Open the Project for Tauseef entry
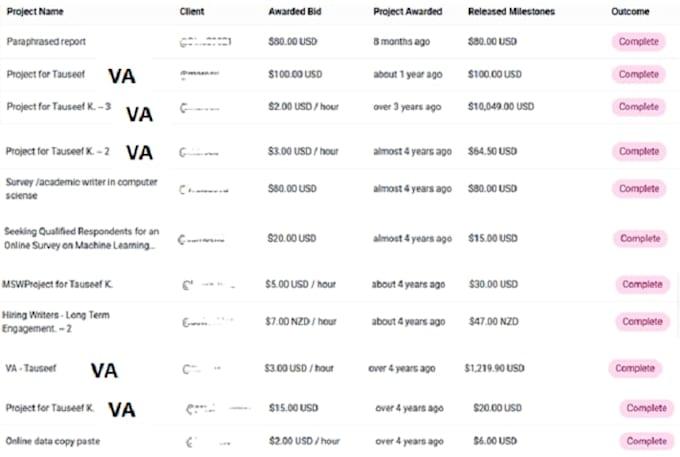The image size is (680, 457). click(46, 74)
